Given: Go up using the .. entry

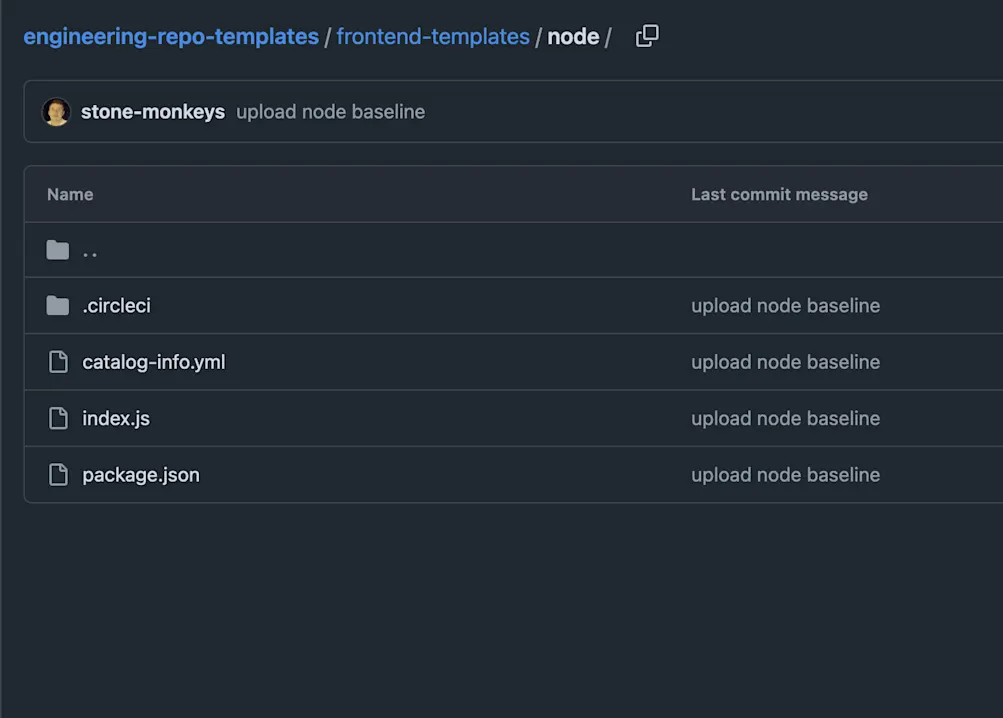Looking at the screenshot, I should 89,251.
